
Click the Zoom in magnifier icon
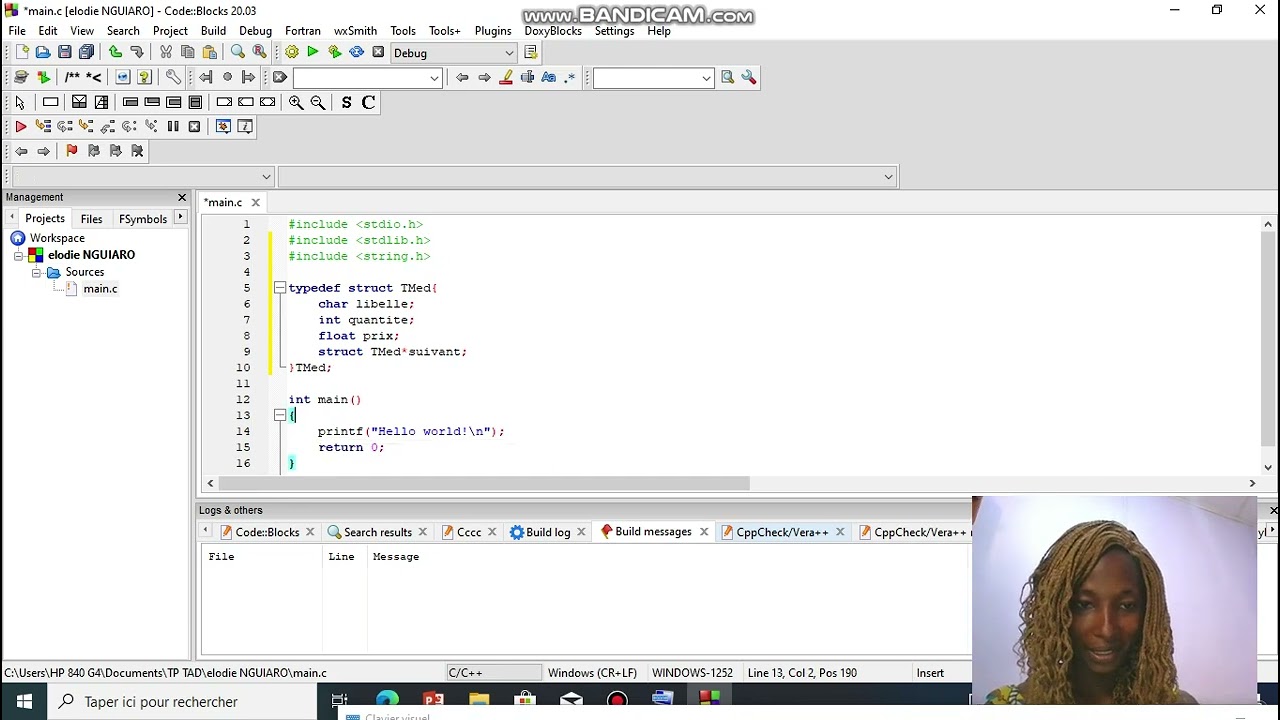click(296, 102)
